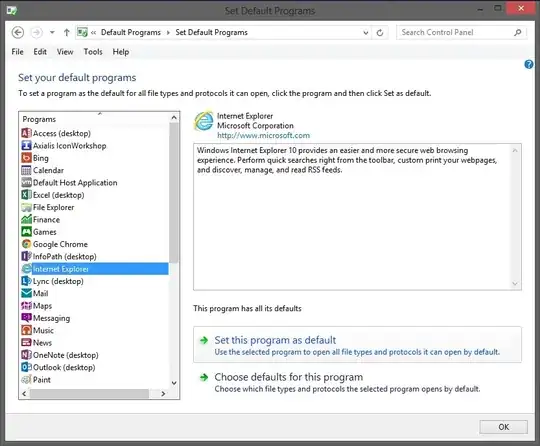Open the File menu
This screenshot has height=446, width=540.
pyautogui.click(x=18, y=52)
